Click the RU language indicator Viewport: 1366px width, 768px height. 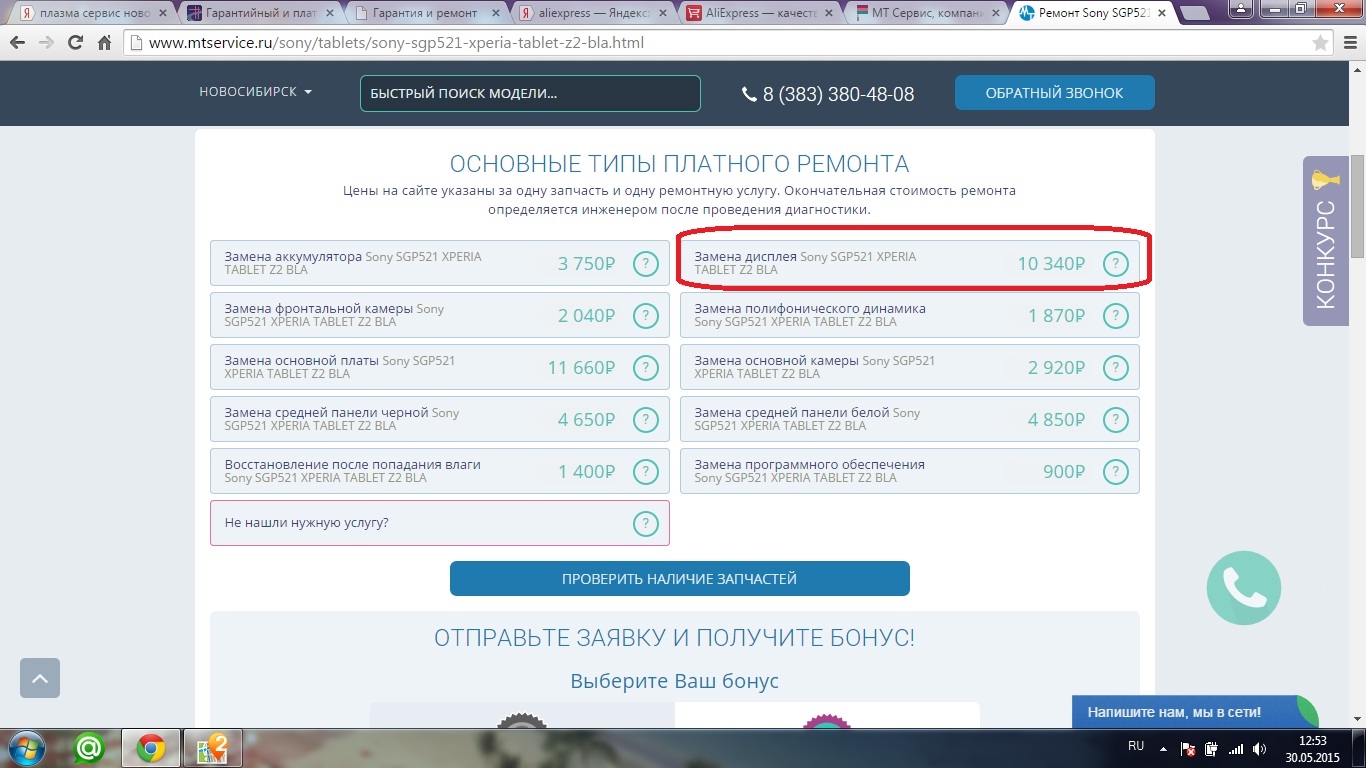pos(1136,746)
